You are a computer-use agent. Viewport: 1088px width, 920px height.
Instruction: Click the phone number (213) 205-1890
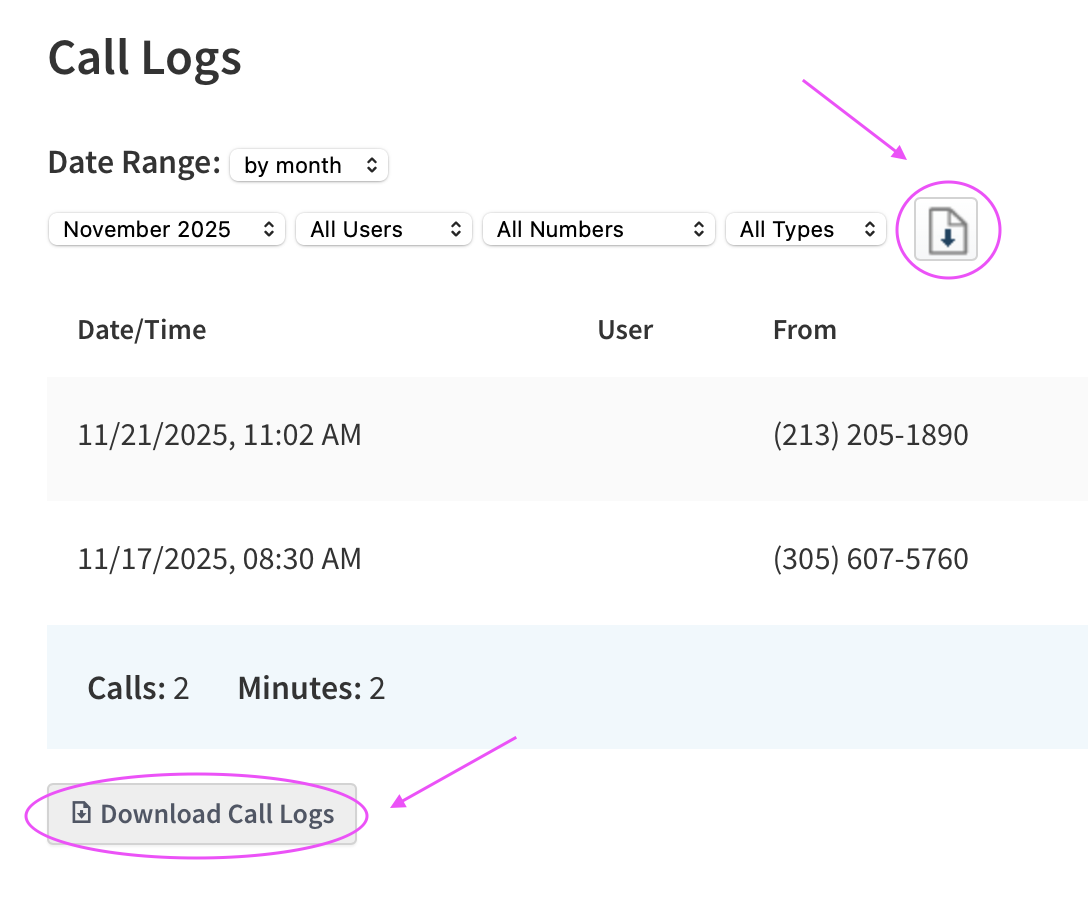tap(870, 435)
